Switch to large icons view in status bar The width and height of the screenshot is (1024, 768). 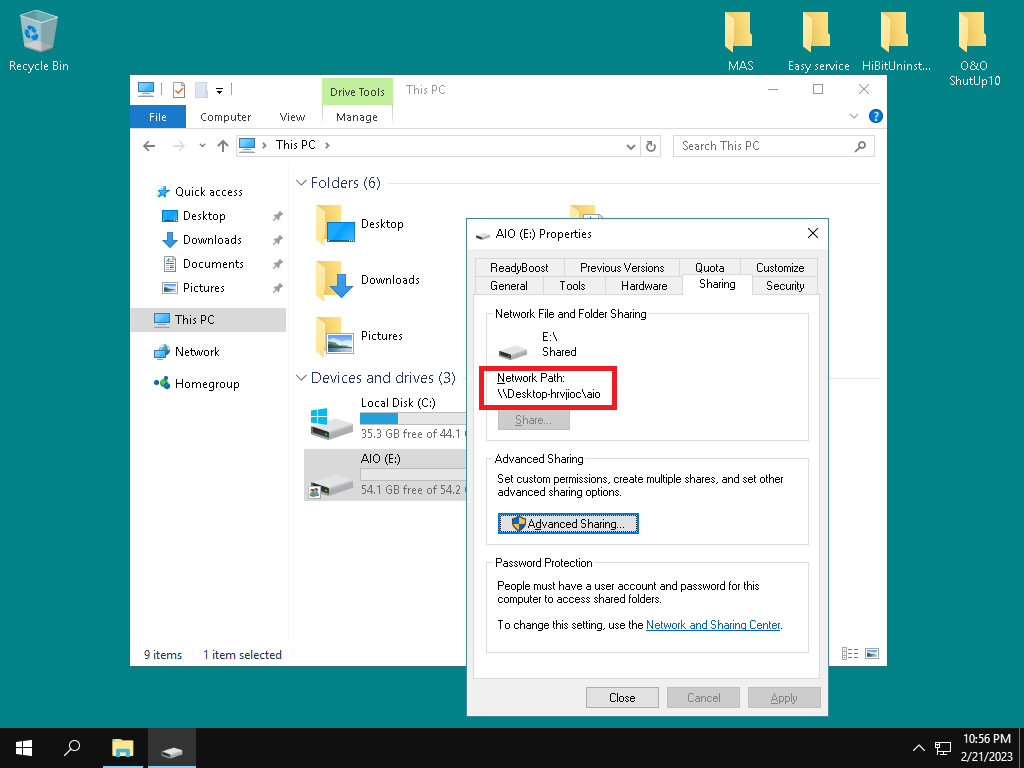click(872, 654)
